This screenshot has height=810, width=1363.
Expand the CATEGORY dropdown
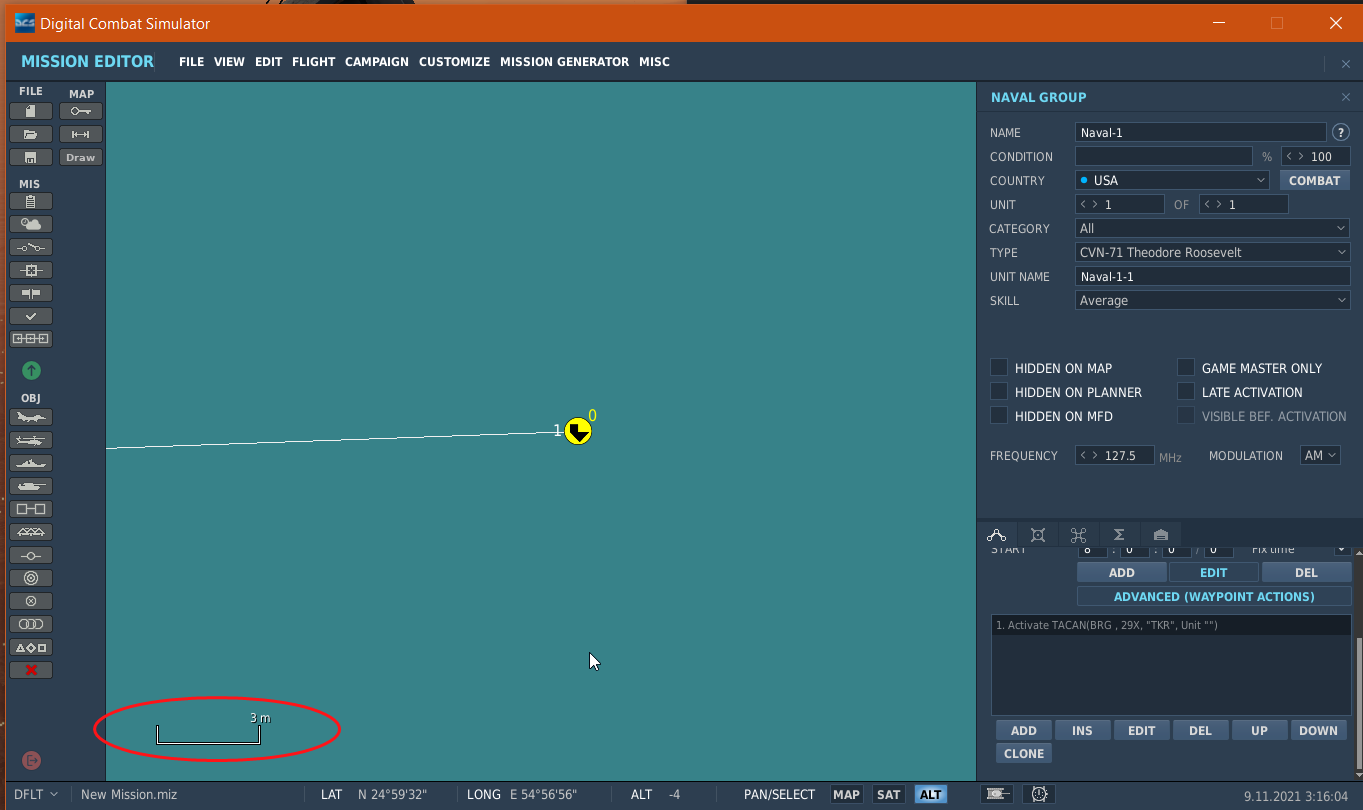tap(1213, 228)
